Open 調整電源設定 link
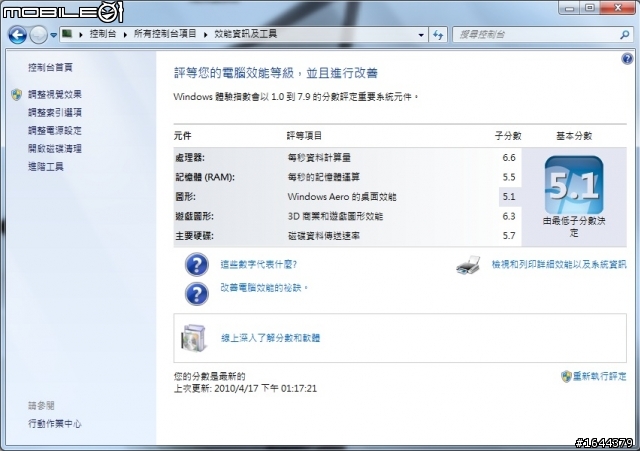 pos(55,131)
